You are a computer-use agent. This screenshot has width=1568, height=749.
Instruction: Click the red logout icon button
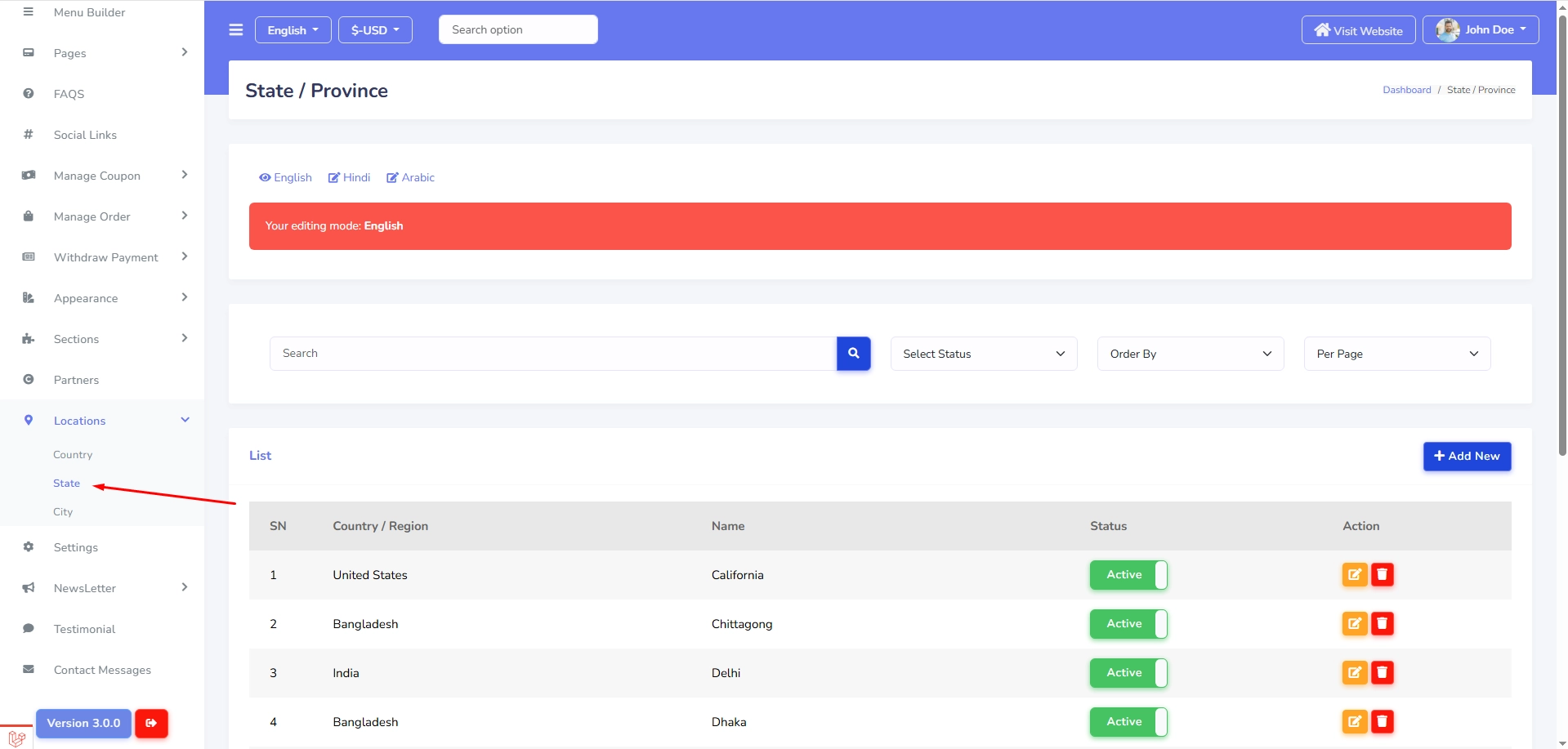coord(151,724)
